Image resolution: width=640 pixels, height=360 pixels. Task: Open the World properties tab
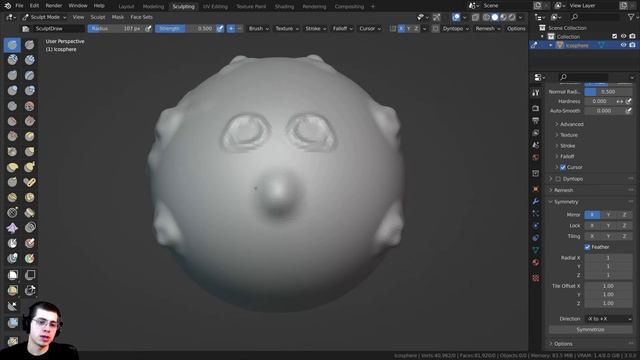pyautogui.click(x=536, y=157)
